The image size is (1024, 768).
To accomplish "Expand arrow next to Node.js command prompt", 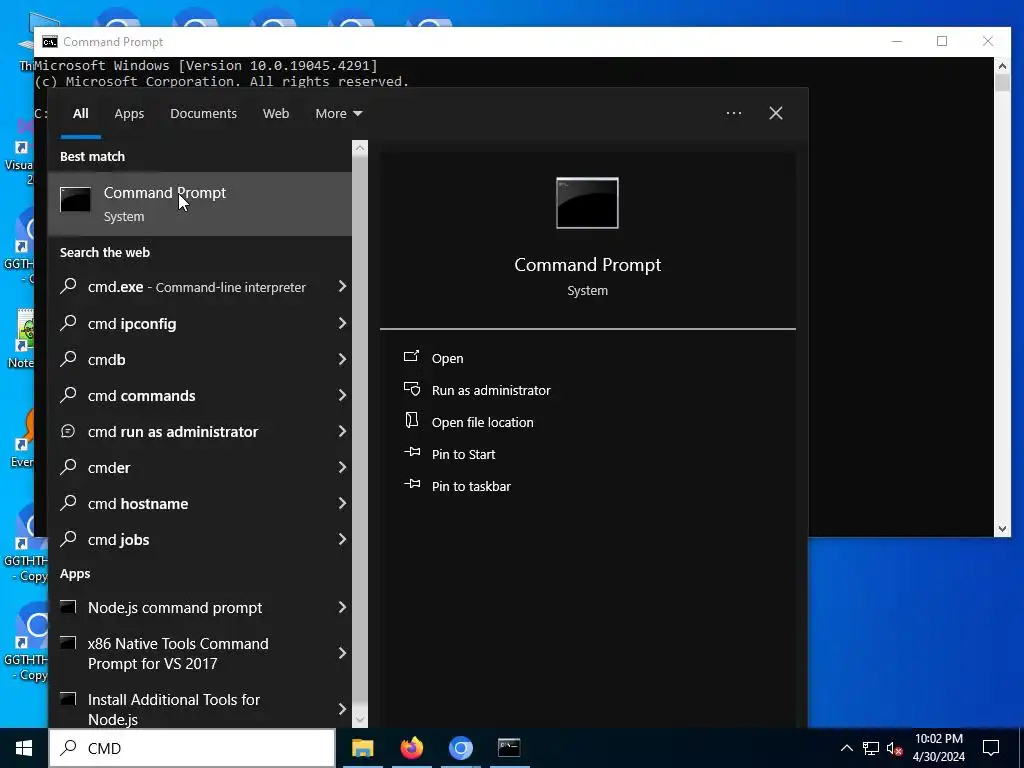I will pyautogui.click(x=342, y=607).
